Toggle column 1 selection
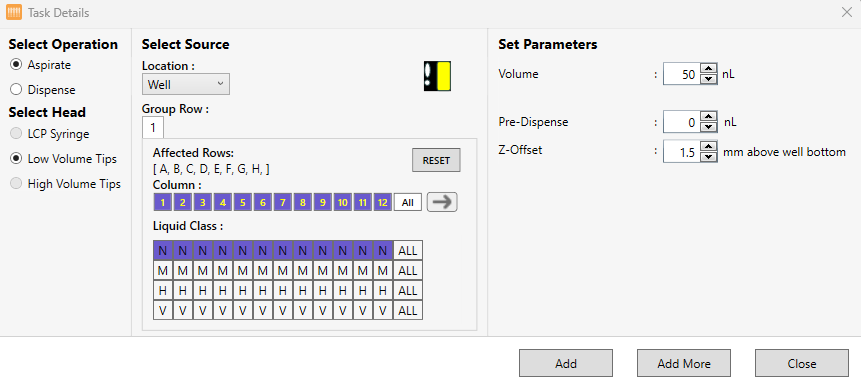Viewport: 861px width, 386px height. click(x=163, y=203)
